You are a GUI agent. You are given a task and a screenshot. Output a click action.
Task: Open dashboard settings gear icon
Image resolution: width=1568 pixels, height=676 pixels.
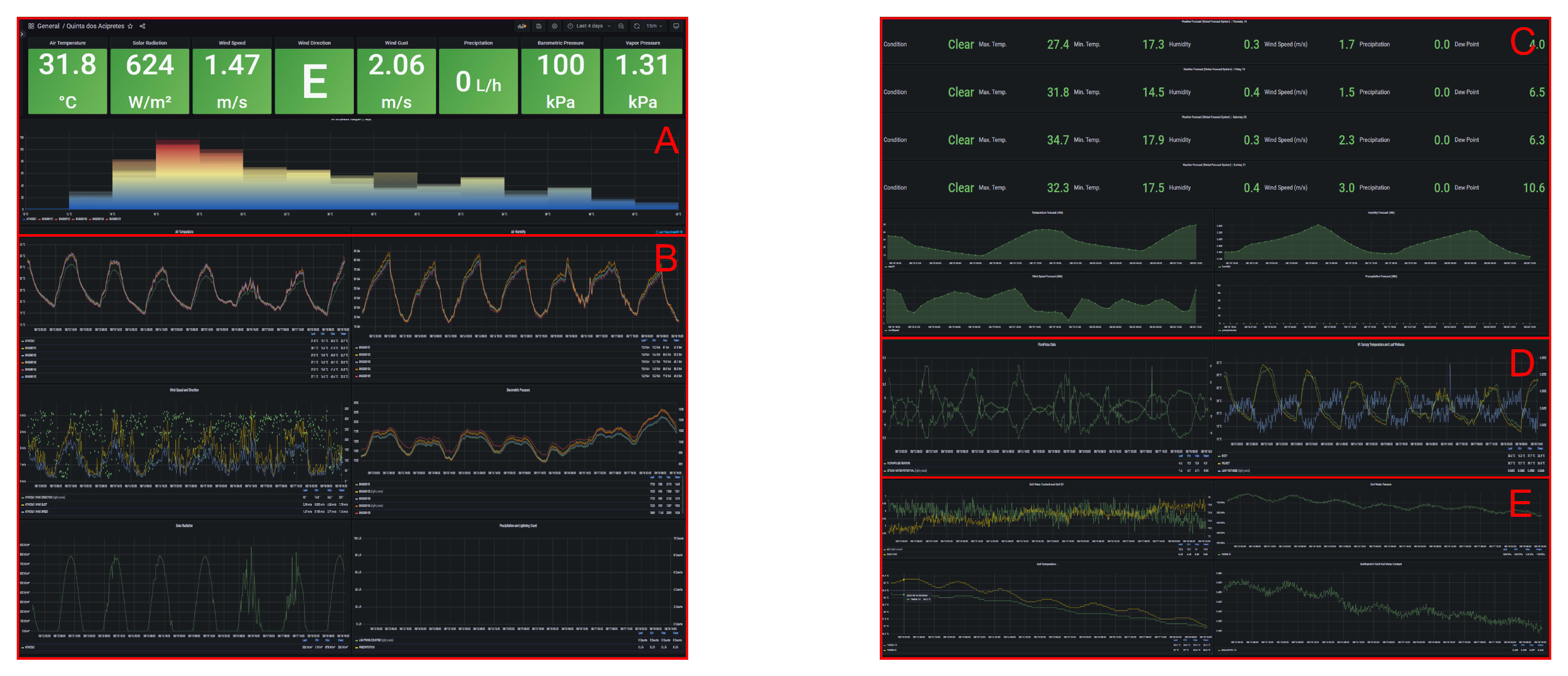(555, 26)
